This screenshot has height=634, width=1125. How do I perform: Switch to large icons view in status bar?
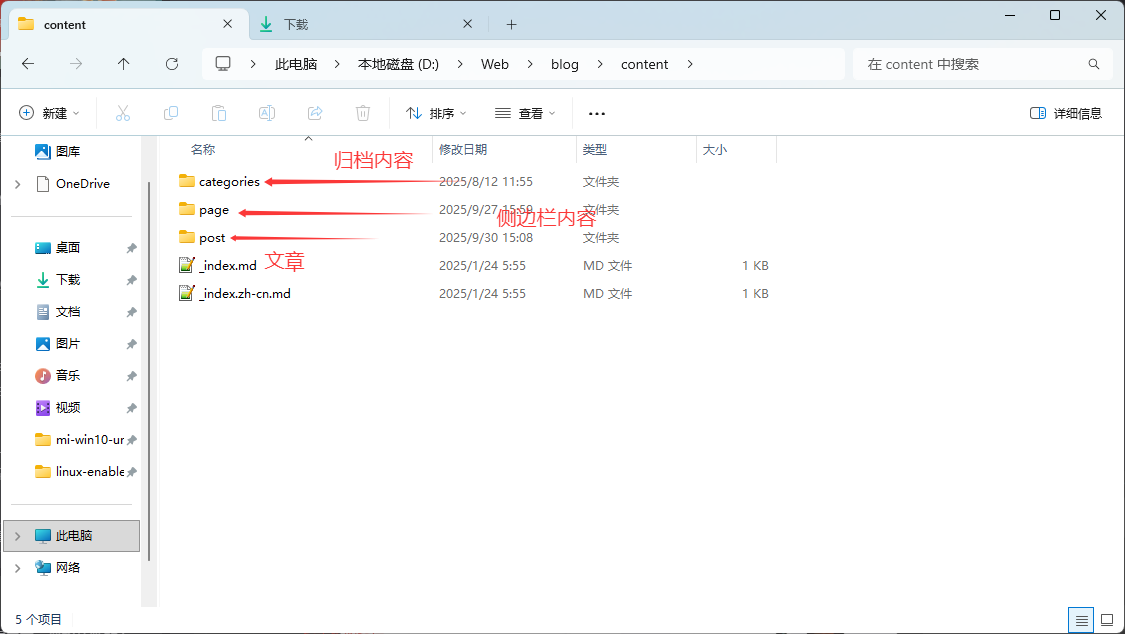1106,620
